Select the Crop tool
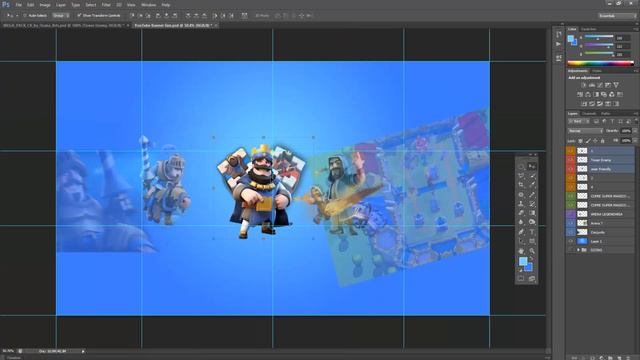The image size is (640, 360). pos(521,185)
